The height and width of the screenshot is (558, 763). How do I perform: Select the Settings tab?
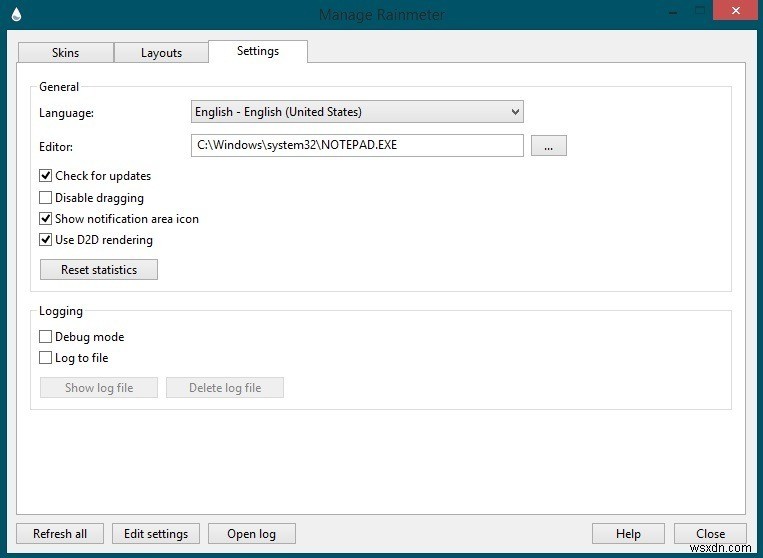pyautogui.click(x=258, y=51)
